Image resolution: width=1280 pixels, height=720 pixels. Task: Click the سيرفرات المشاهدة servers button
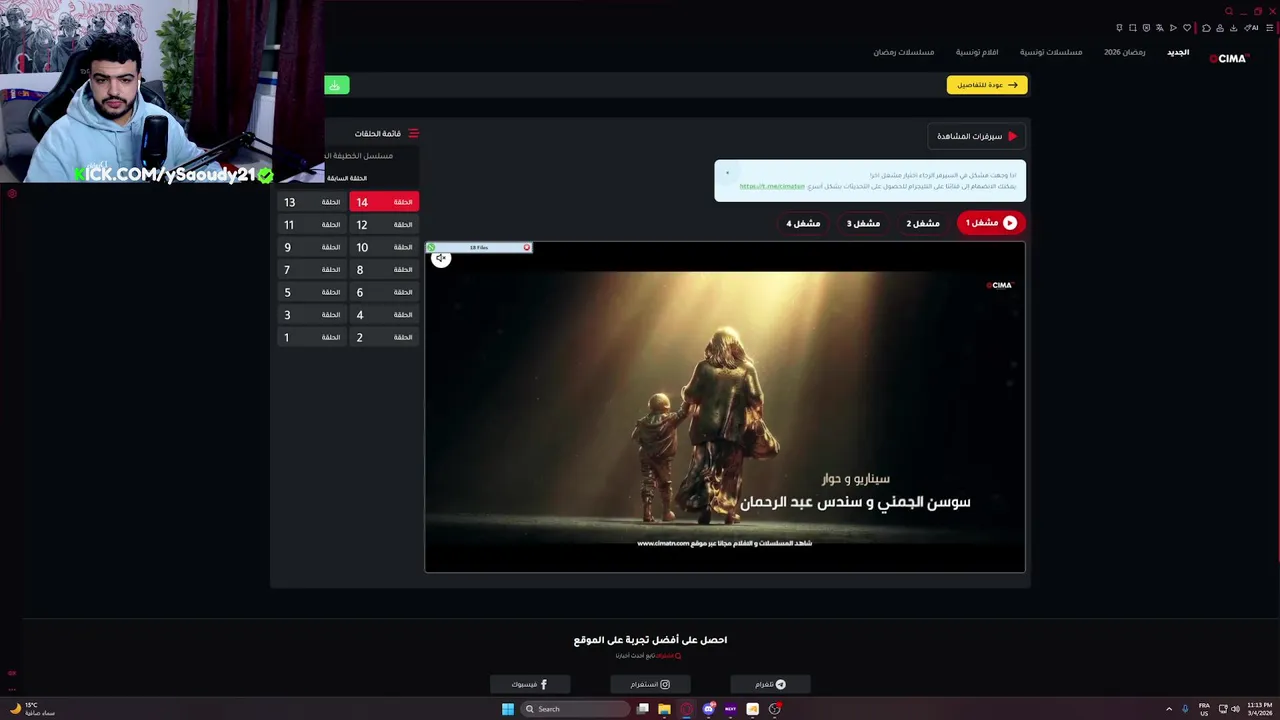[977, 136]
